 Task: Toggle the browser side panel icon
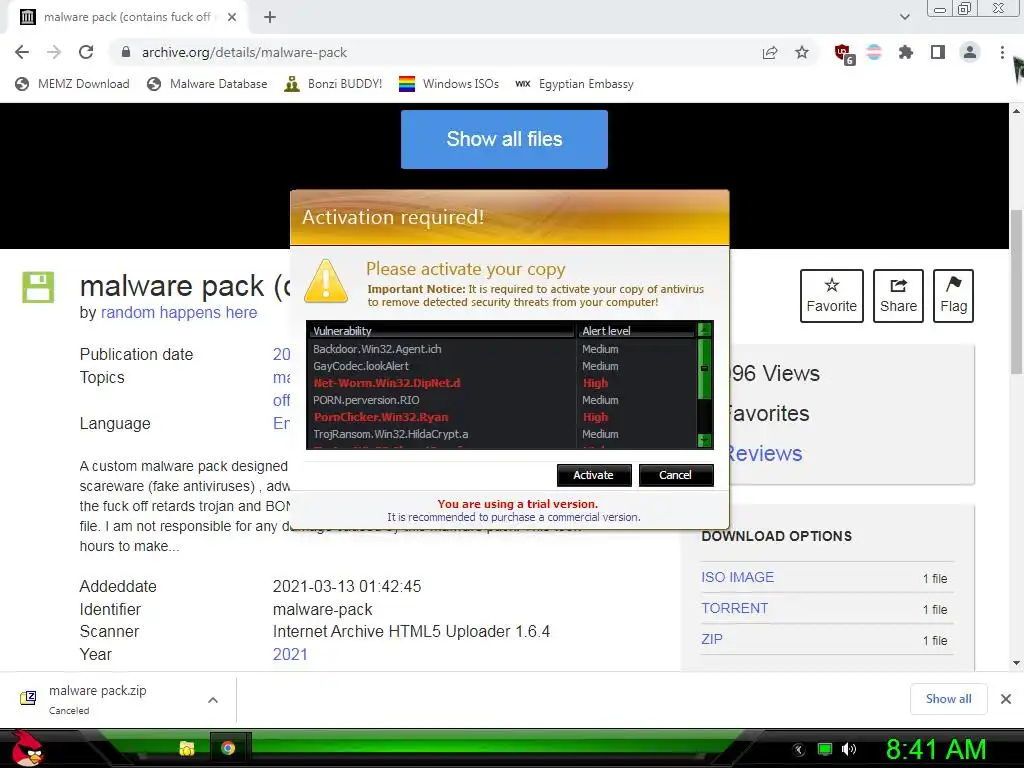(938, 52)
